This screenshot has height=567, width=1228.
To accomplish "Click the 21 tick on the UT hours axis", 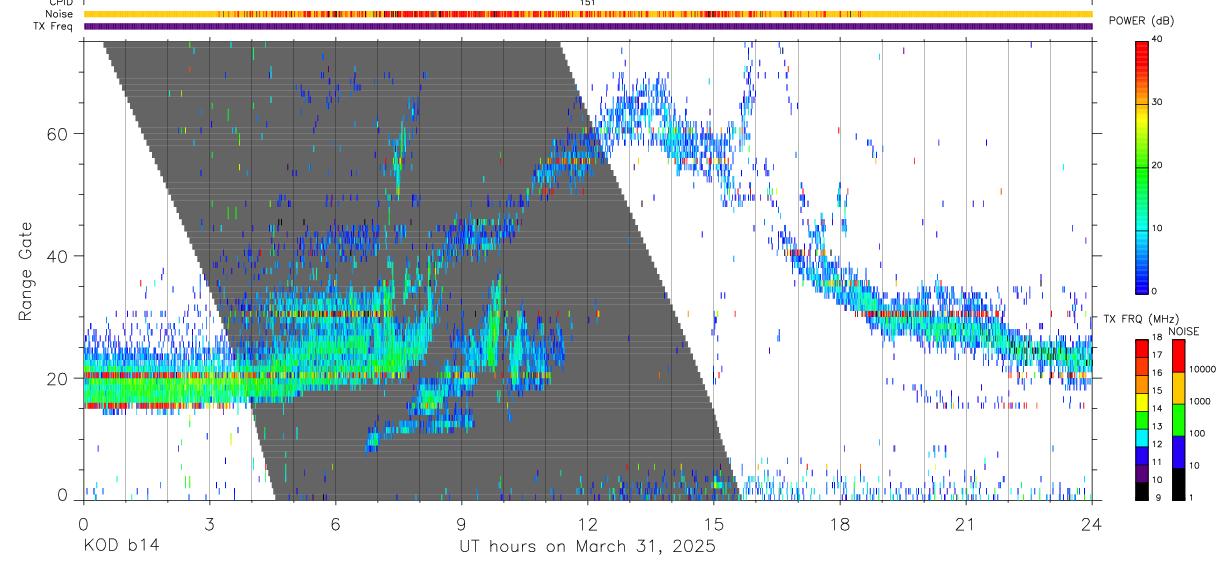I will (966, 522).
